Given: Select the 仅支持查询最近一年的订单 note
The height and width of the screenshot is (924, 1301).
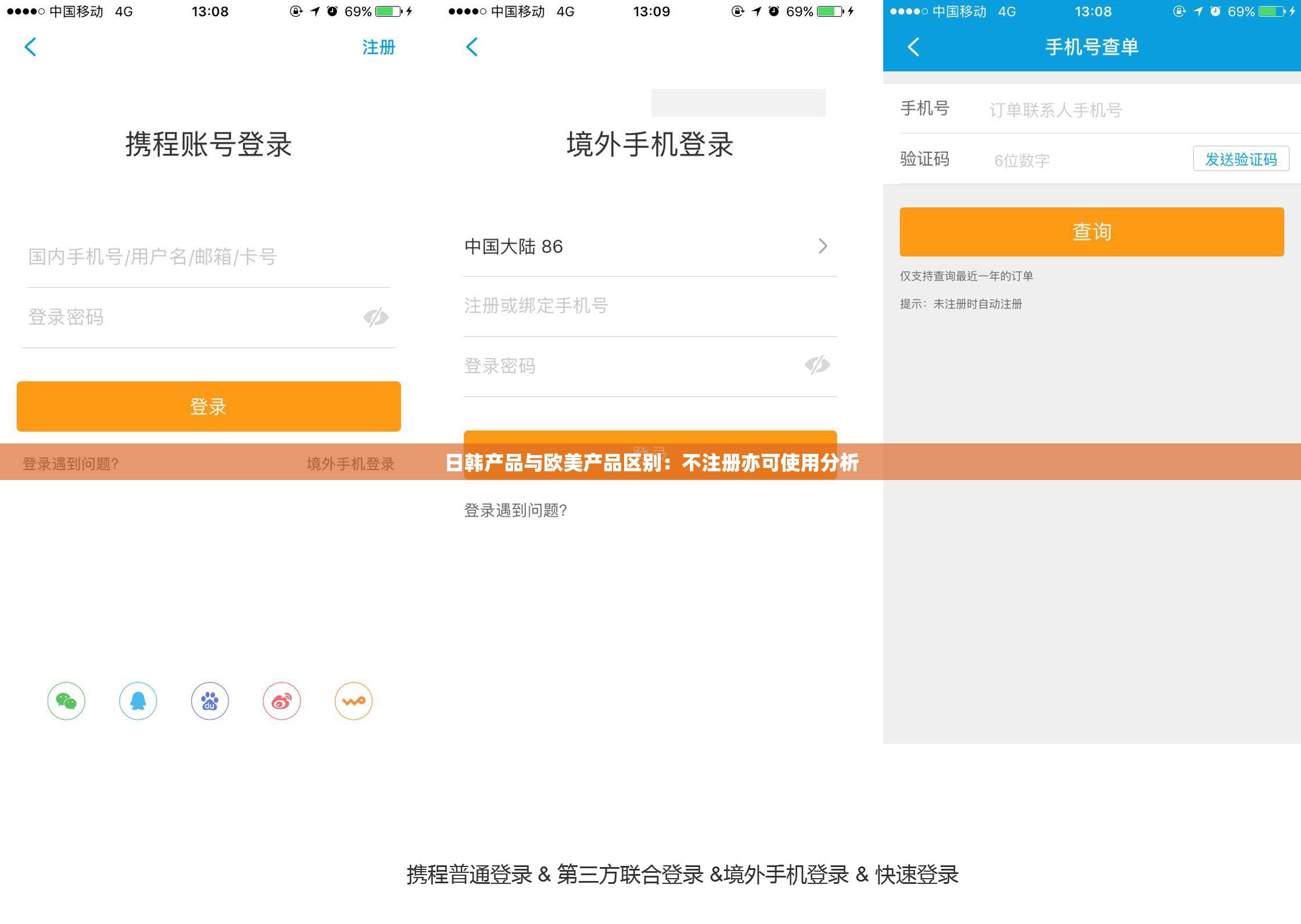Looking at the screenshot, I should pos(966,276).
